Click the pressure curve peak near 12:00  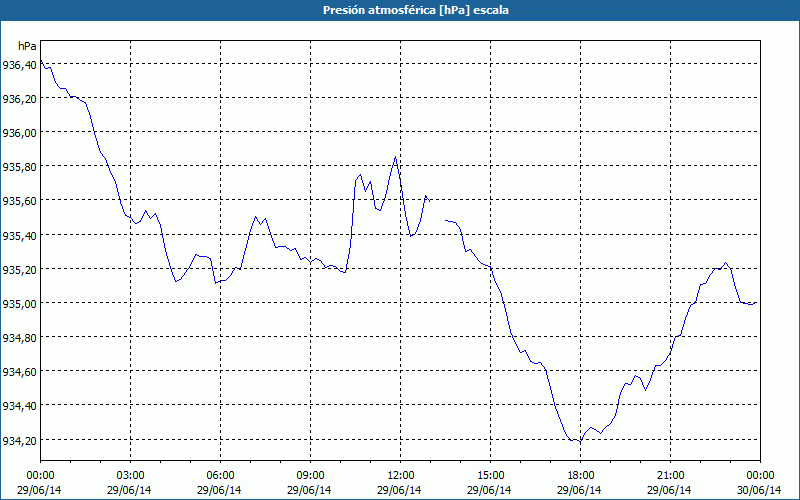click(x=395, y=157)
